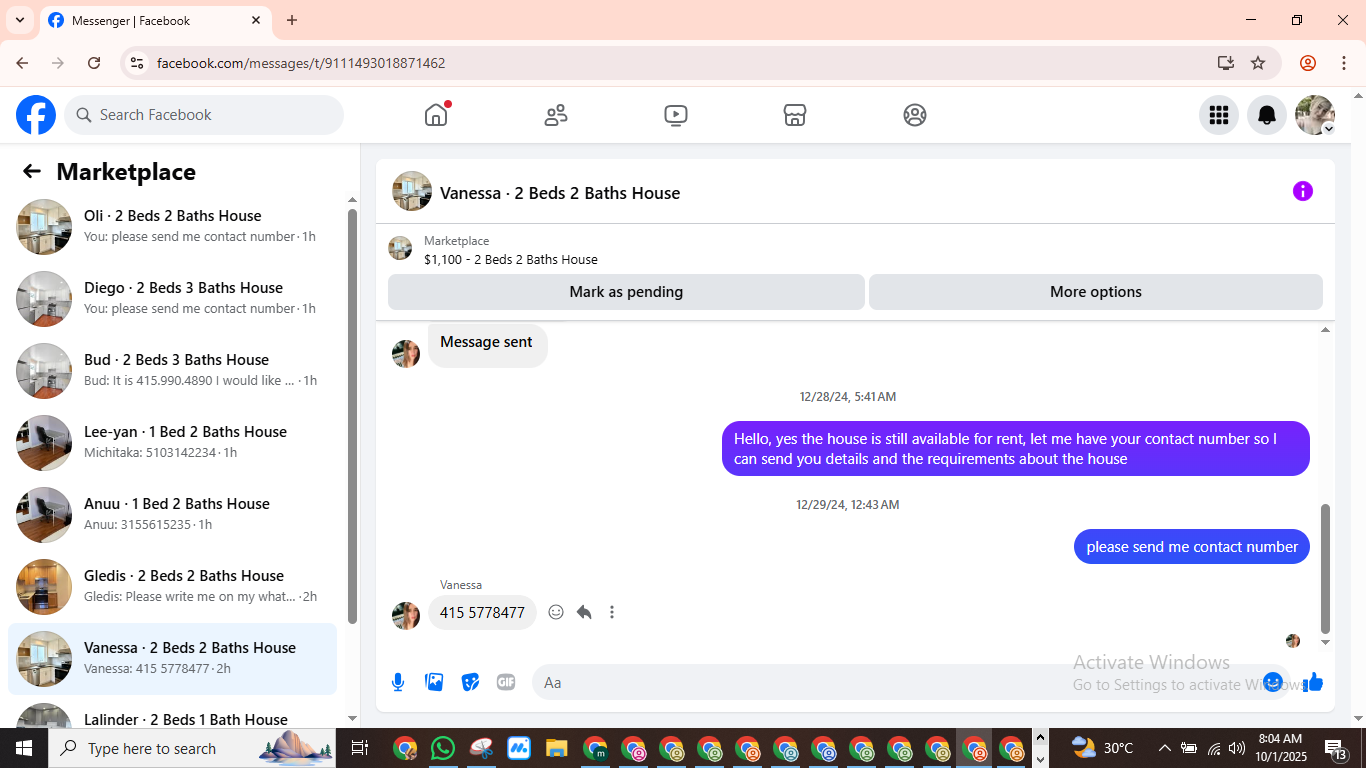The image size is (1366, 768).
Task: Open Oli's 2 Beds 2 Baths House chat
Action: (x=173, y=226)
